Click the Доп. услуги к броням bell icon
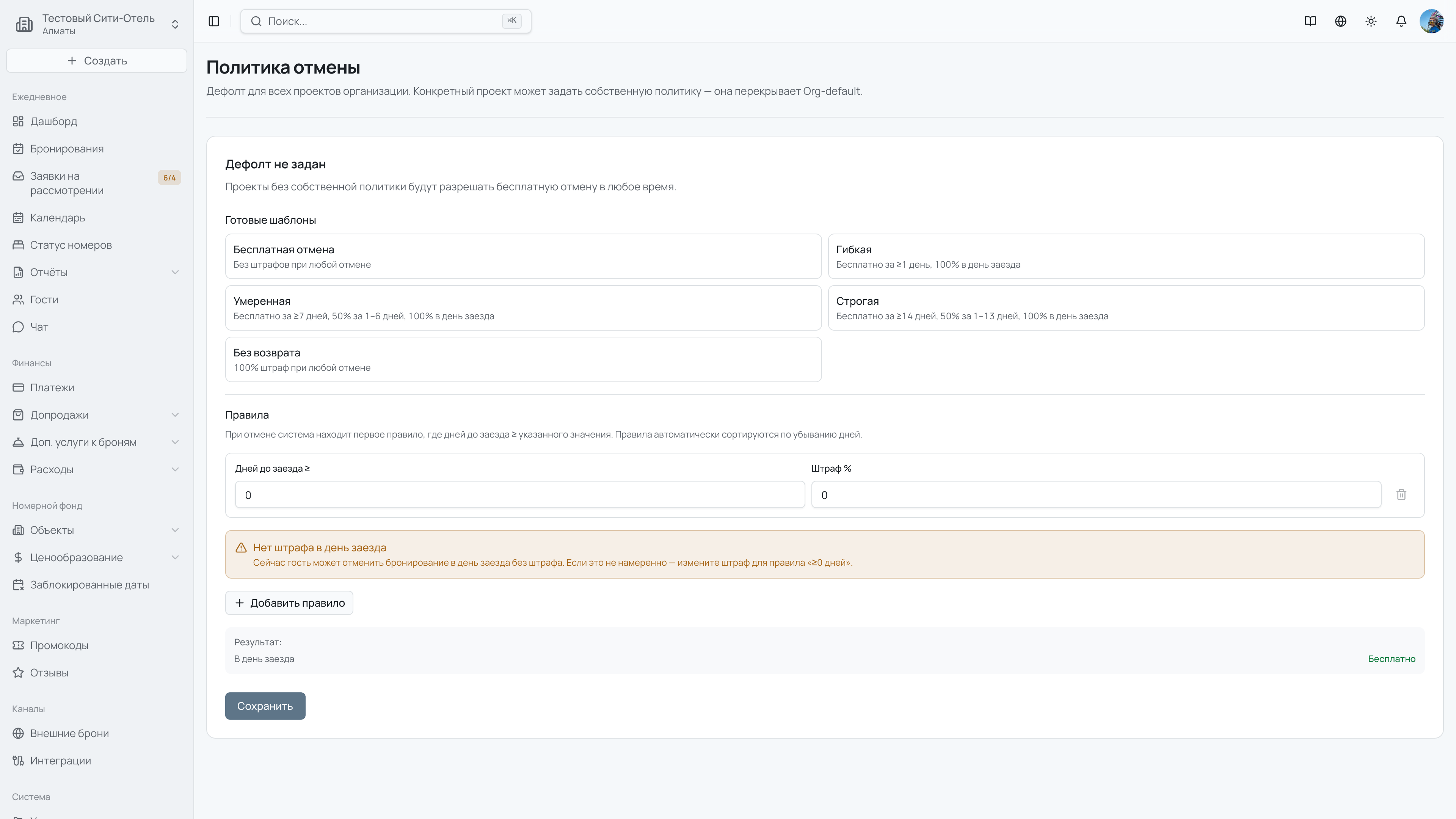Screen dimensions: 1456x819 point(18,442)
